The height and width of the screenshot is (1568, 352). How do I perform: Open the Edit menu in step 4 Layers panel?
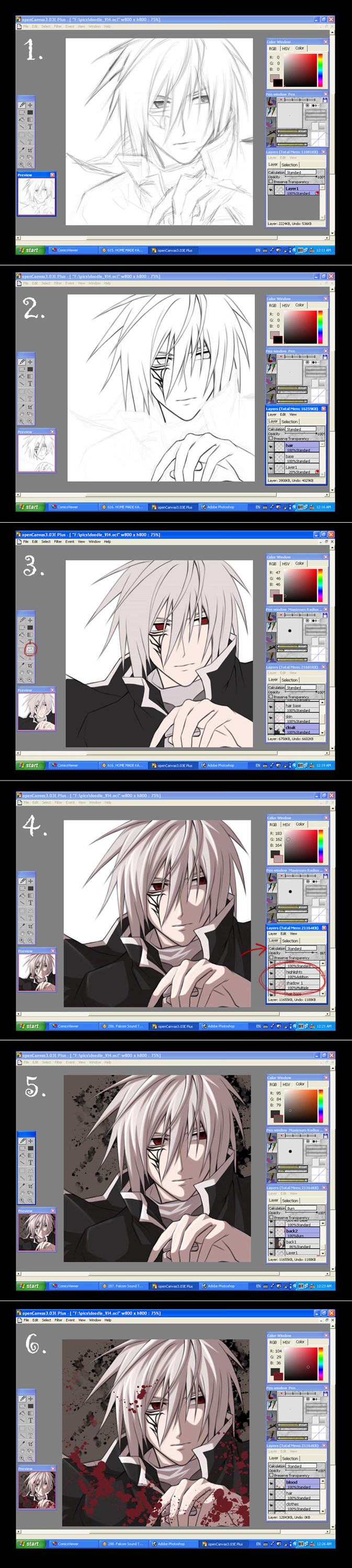click(284, 933)
